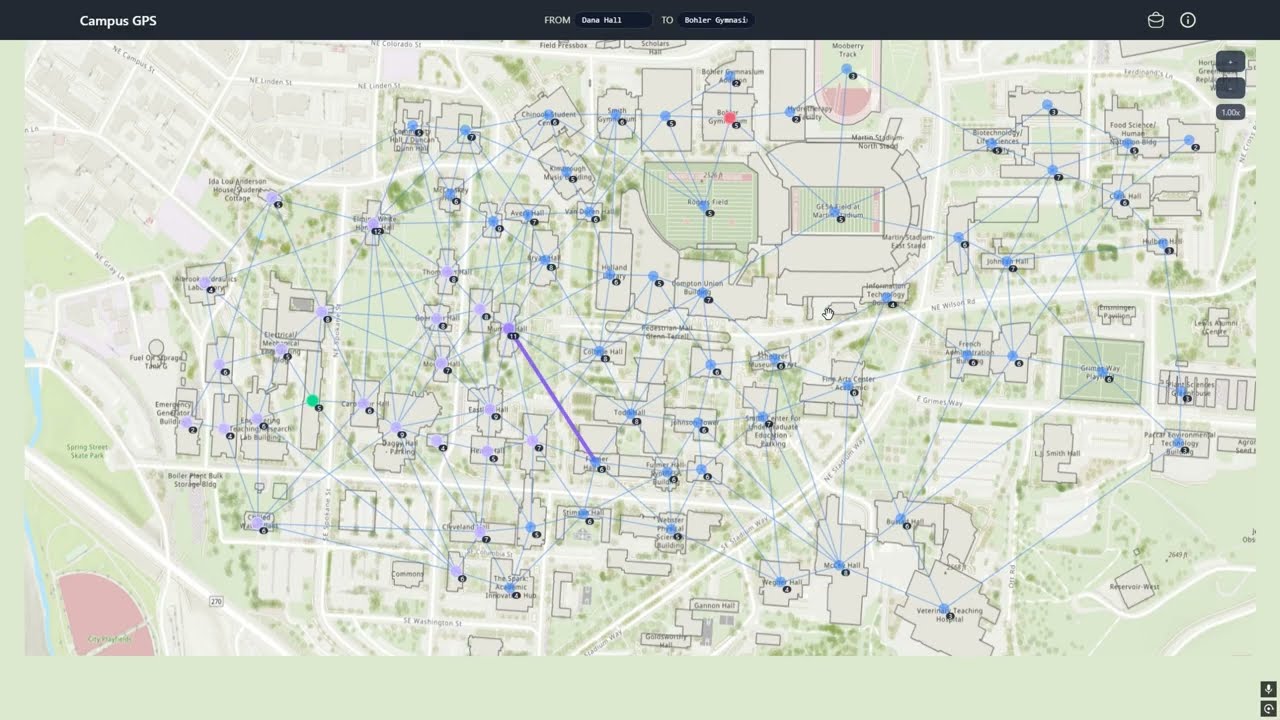
Task: Select the Bryan Hall node
Action: 546,260
